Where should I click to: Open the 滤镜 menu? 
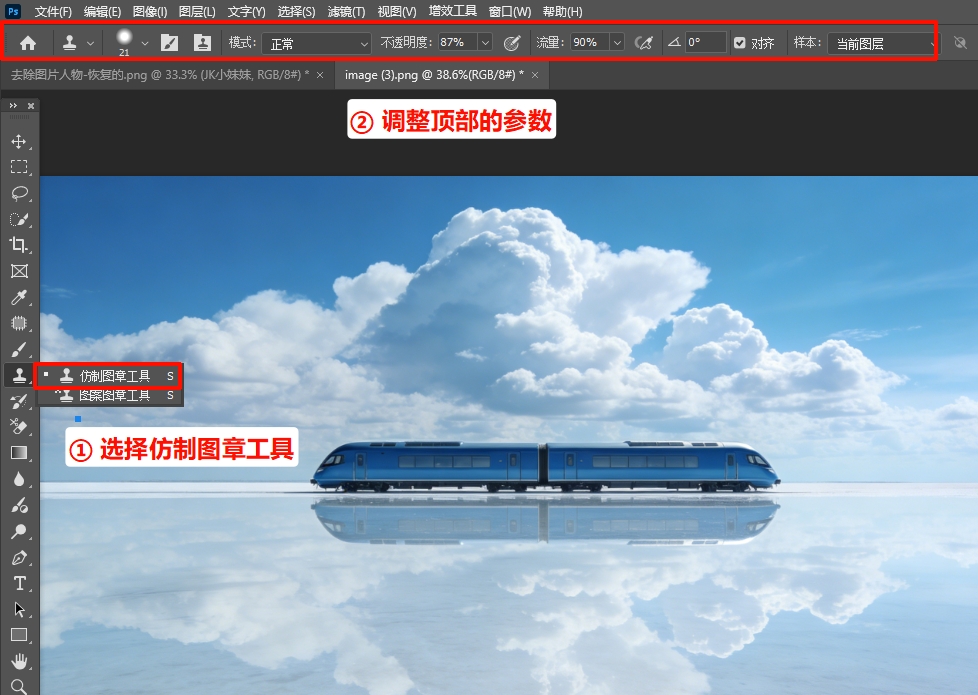tap(346, 11)
